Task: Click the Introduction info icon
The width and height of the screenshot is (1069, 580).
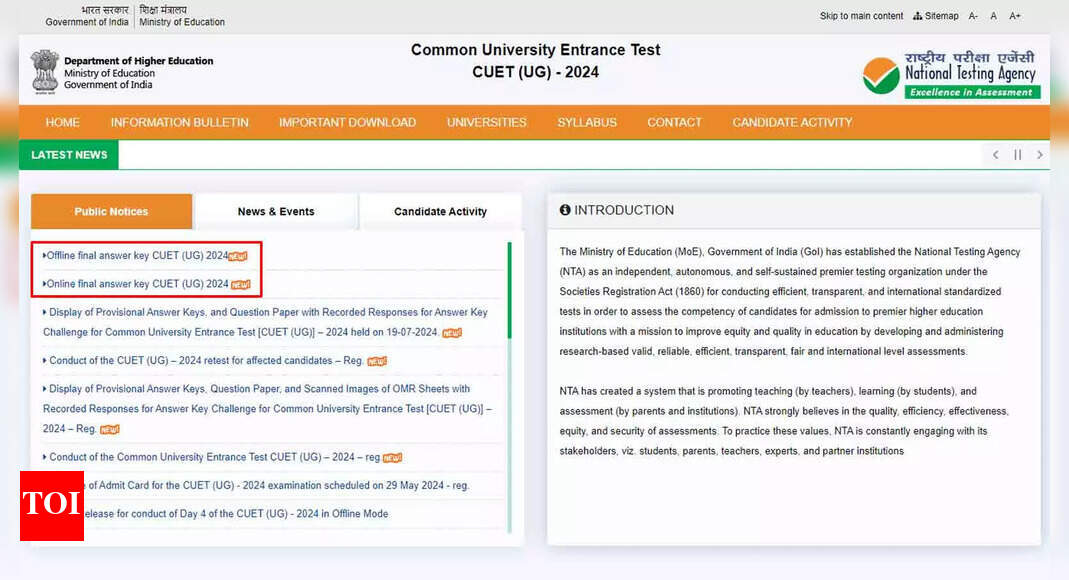Action: coord(564,210)
